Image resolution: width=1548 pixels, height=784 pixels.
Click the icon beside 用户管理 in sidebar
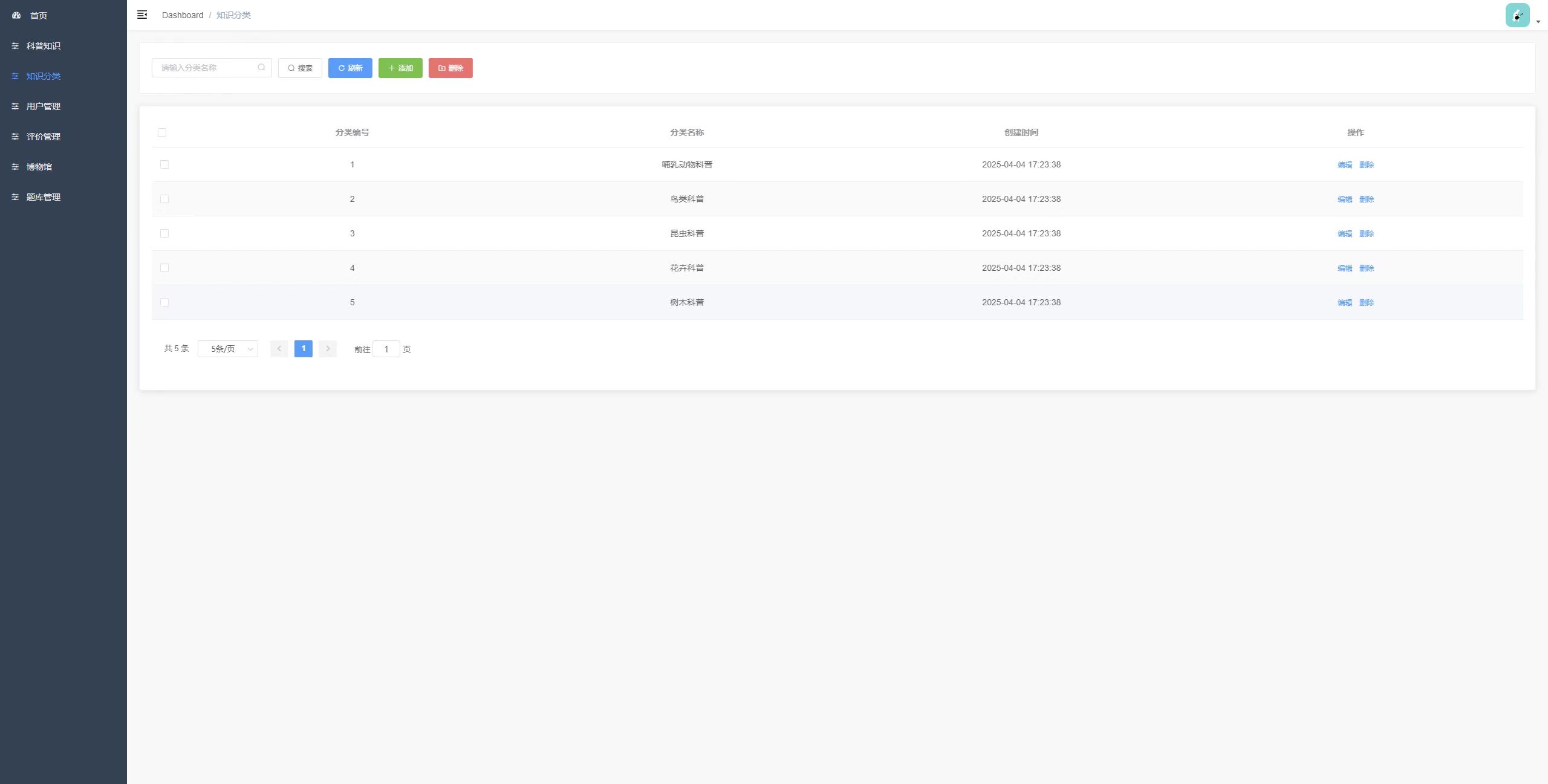tap(15, 106)
